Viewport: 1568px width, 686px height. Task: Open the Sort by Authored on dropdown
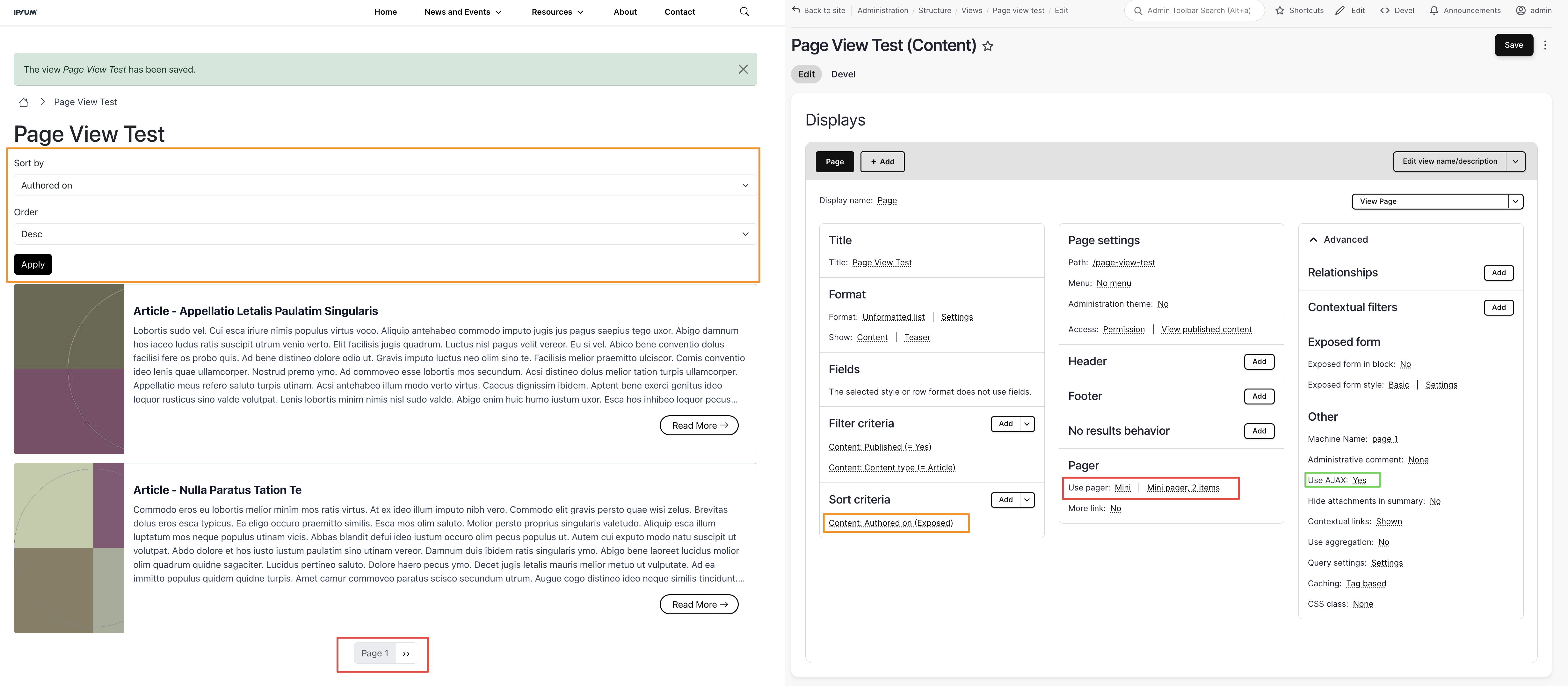click(385, 185)
